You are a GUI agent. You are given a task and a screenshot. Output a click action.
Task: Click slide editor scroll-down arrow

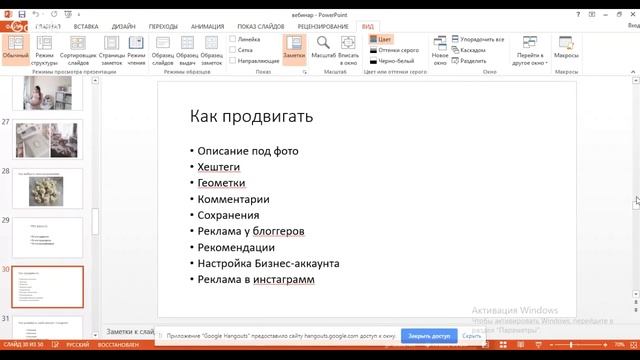point(636,294)
